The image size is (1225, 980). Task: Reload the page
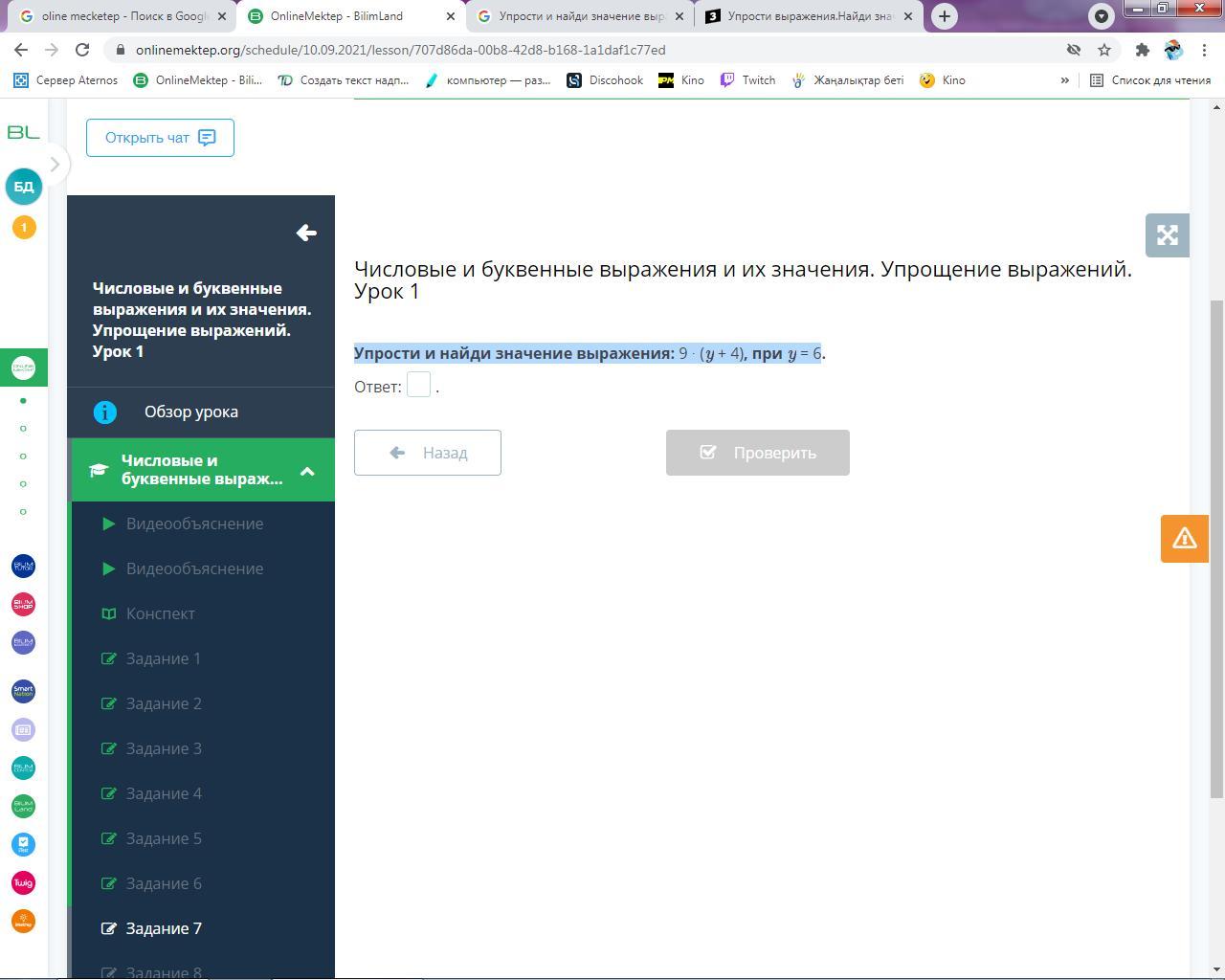click(82, 50)
